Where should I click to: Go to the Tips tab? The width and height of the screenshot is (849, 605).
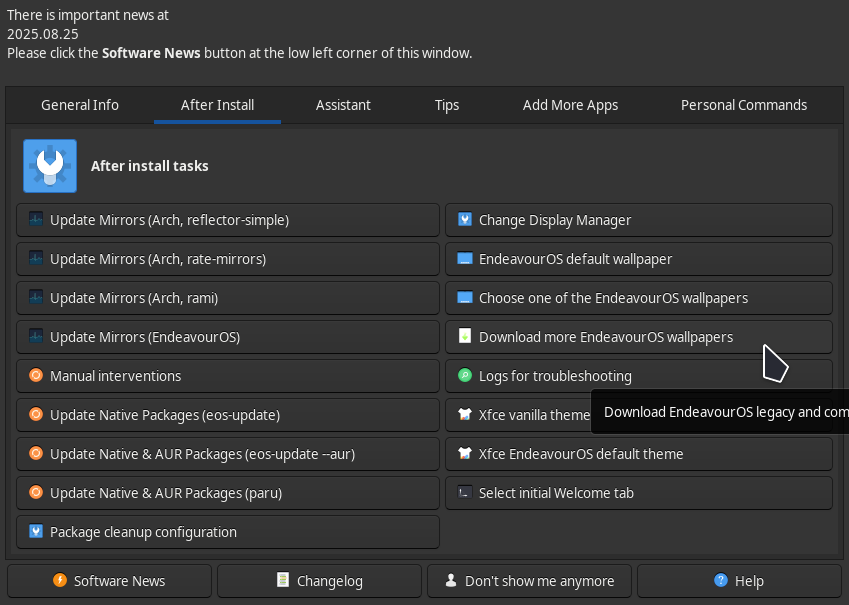coord(447,105)
